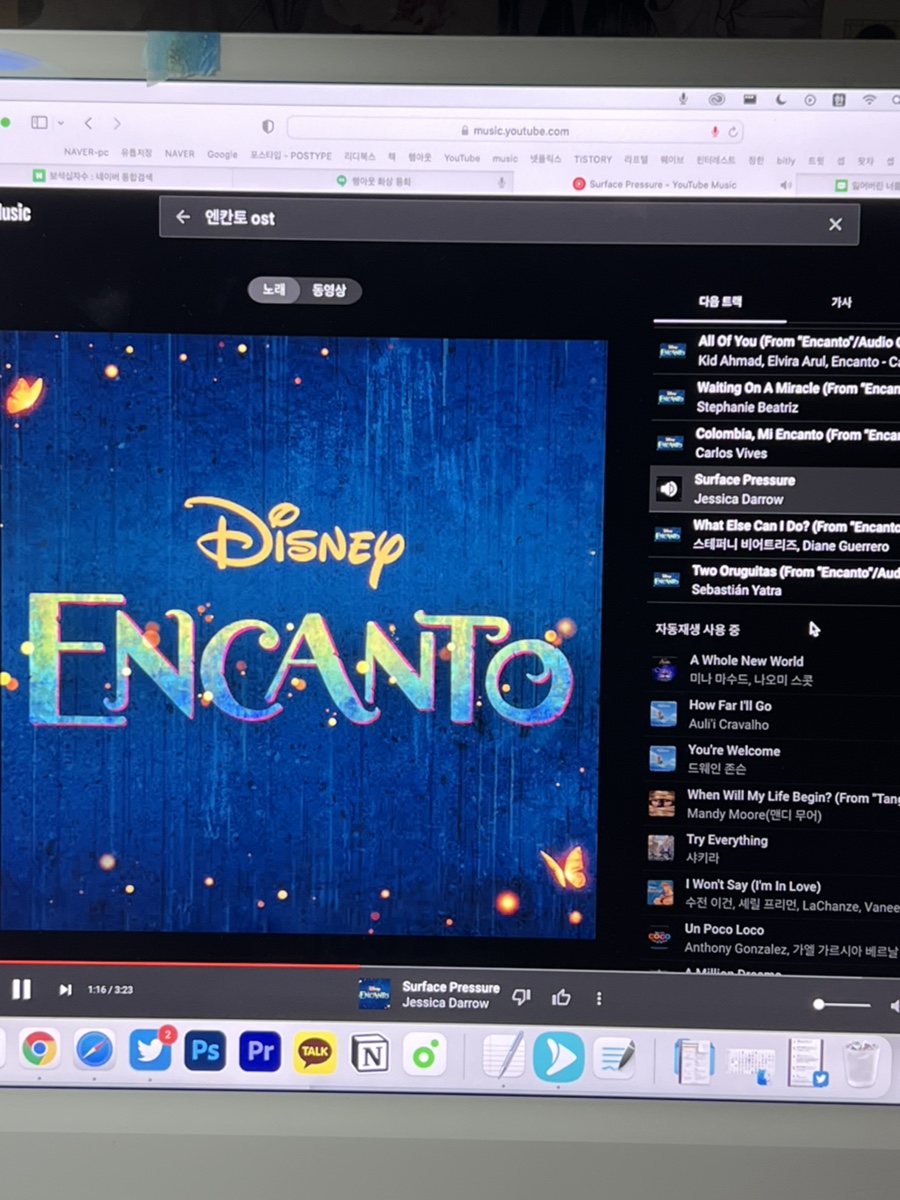
Task: Click Jessica Darrow artist in player bar
Action: tap(445, 1003)
